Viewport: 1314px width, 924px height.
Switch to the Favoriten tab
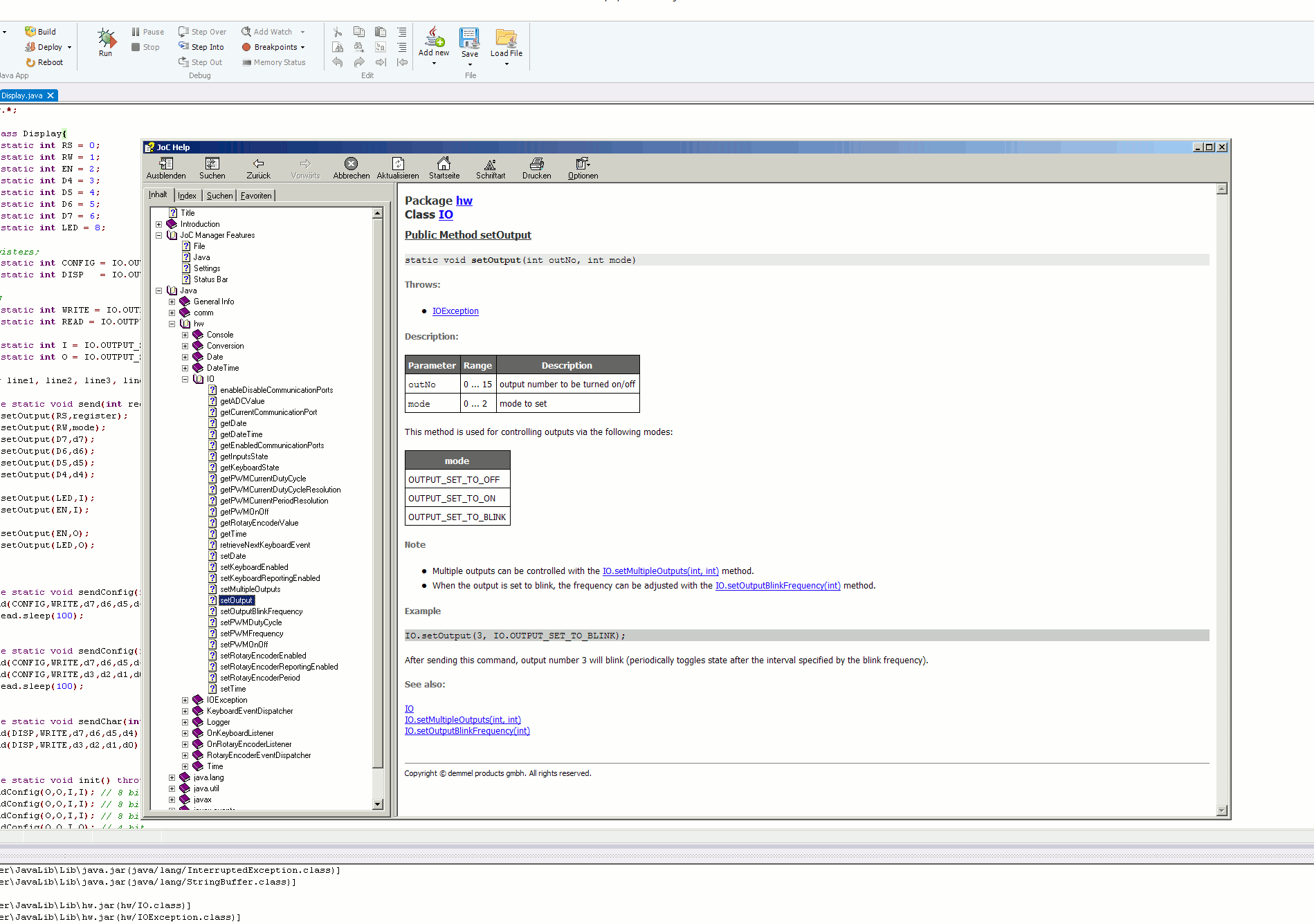click(256, 196)
